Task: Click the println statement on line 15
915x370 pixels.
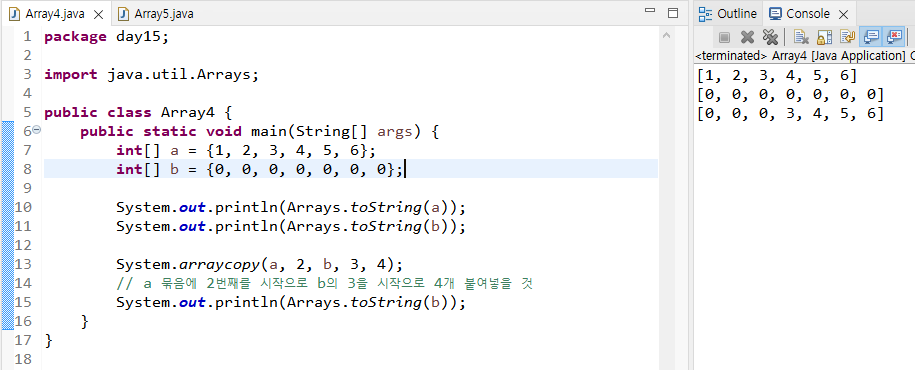Action: coord(291,303)
